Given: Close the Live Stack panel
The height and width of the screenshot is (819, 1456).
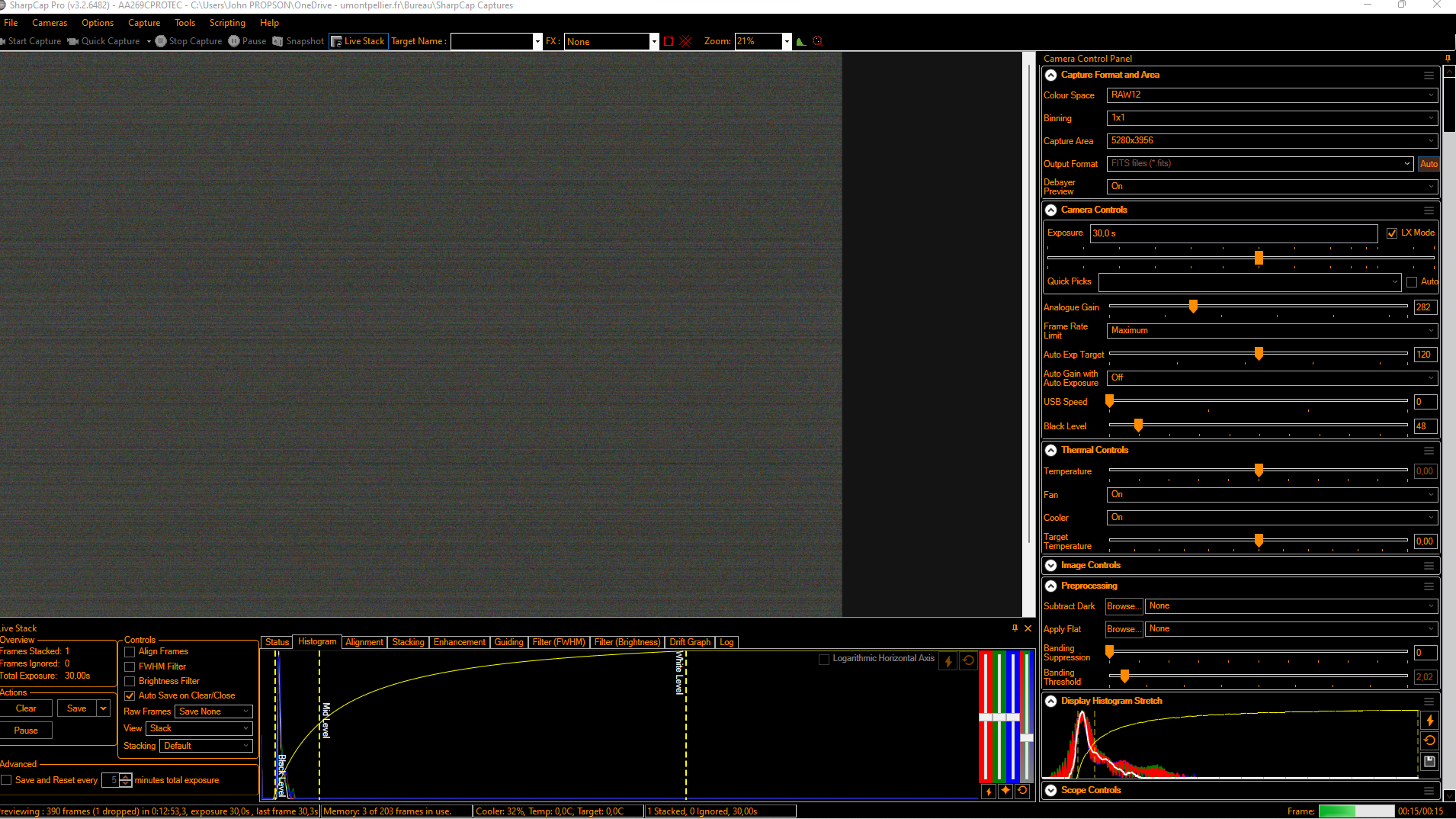Looking at the screenshot, I should click(1028, 628).
